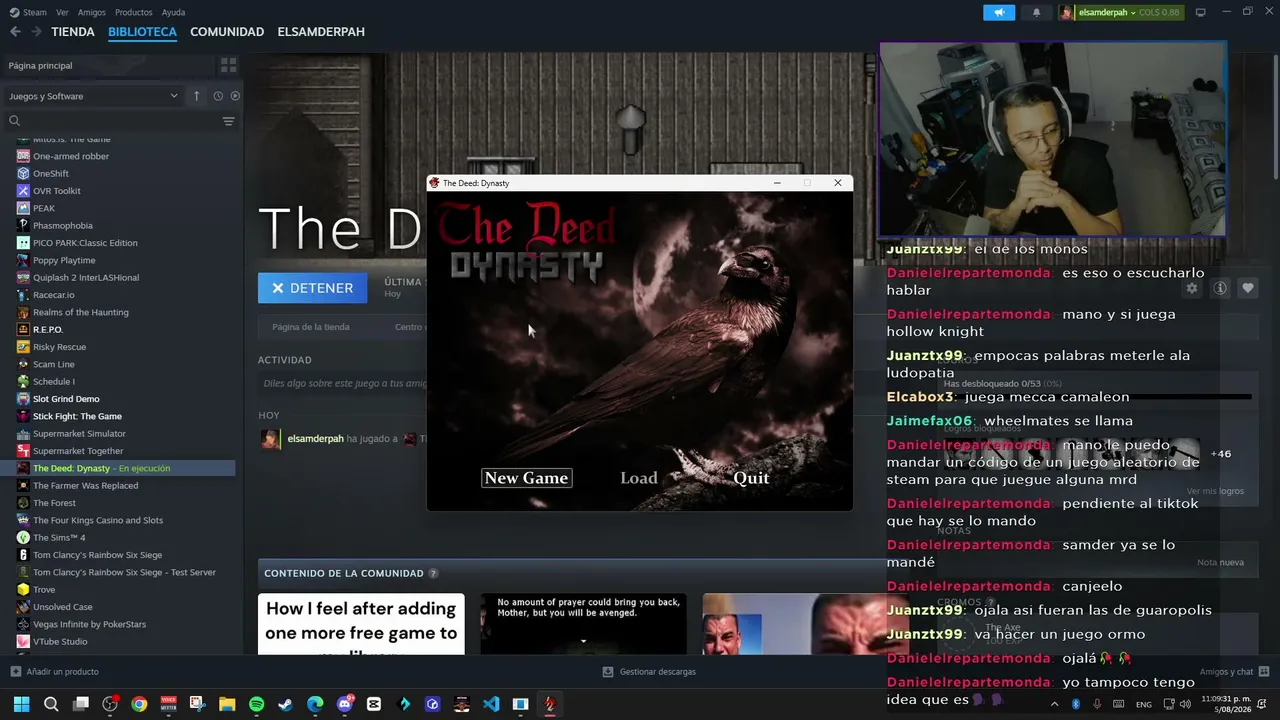Open the Steam notifications bell
The image size is (1280, 720).
coord(1036,12)
